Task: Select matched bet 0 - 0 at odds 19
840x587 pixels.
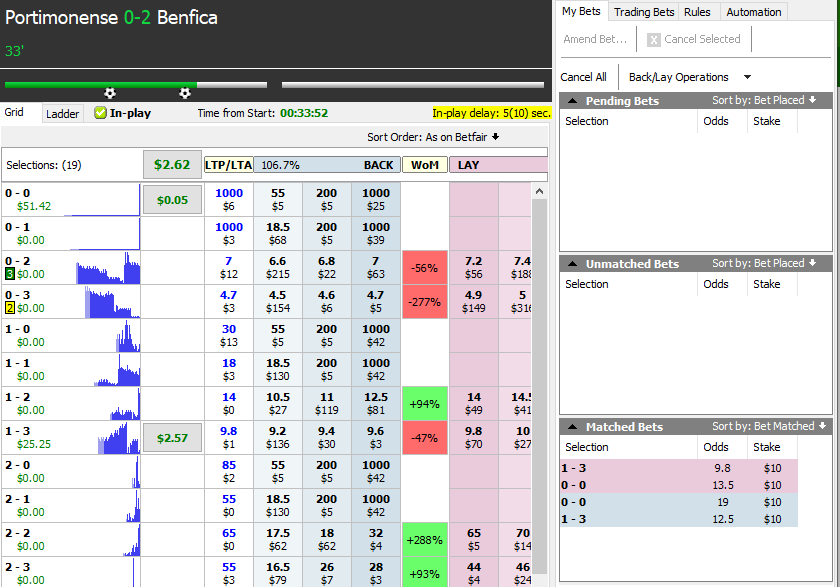Action: pos(679,502)
